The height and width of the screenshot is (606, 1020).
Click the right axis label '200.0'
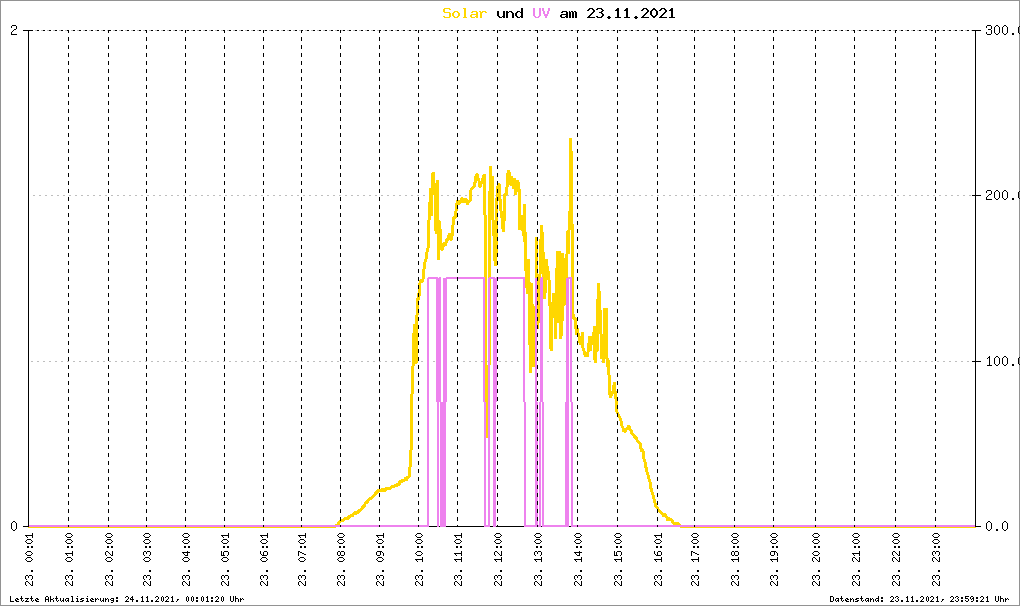1002,195
